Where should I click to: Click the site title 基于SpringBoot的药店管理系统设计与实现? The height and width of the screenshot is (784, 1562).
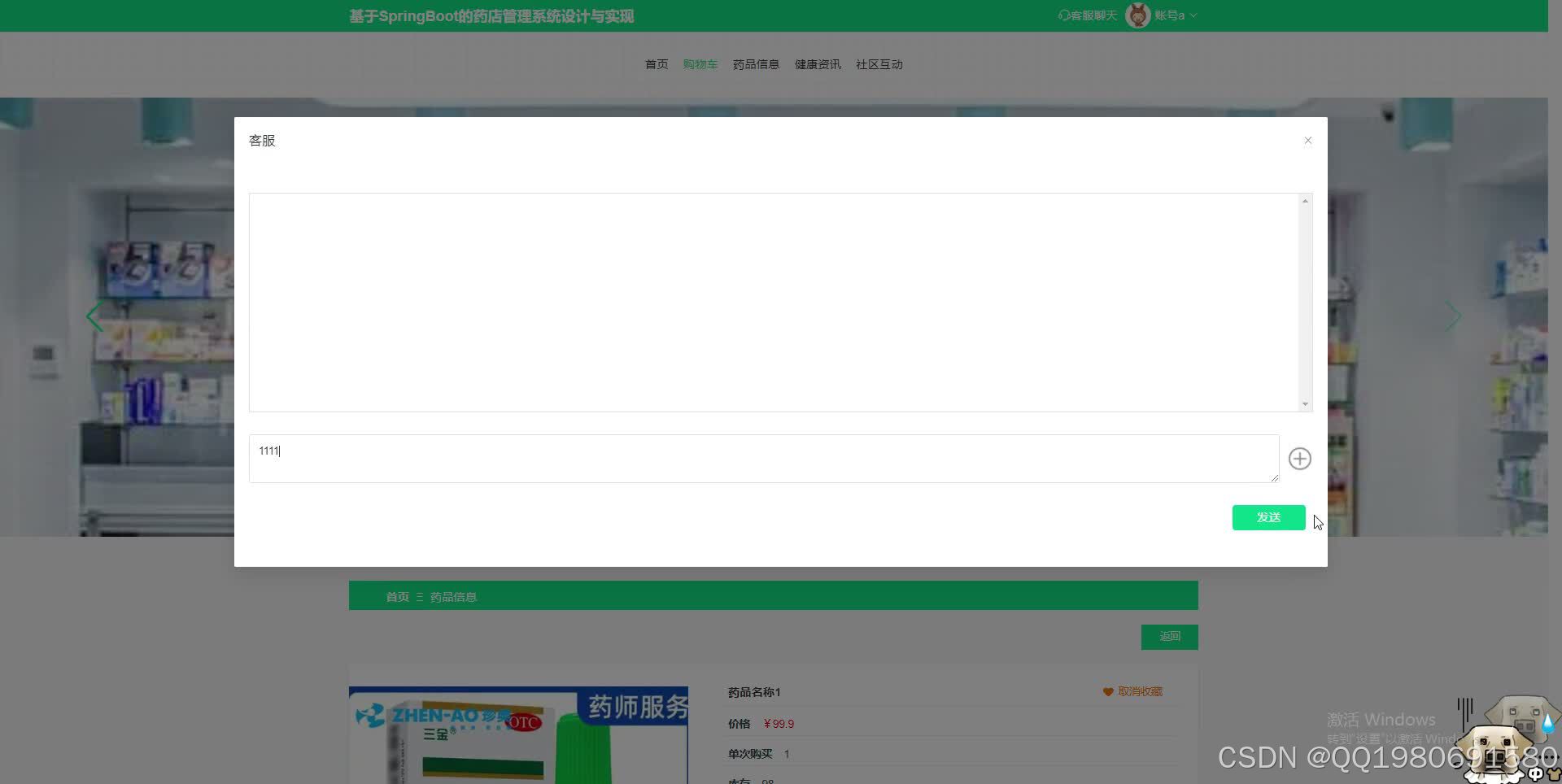pos(491,15)
